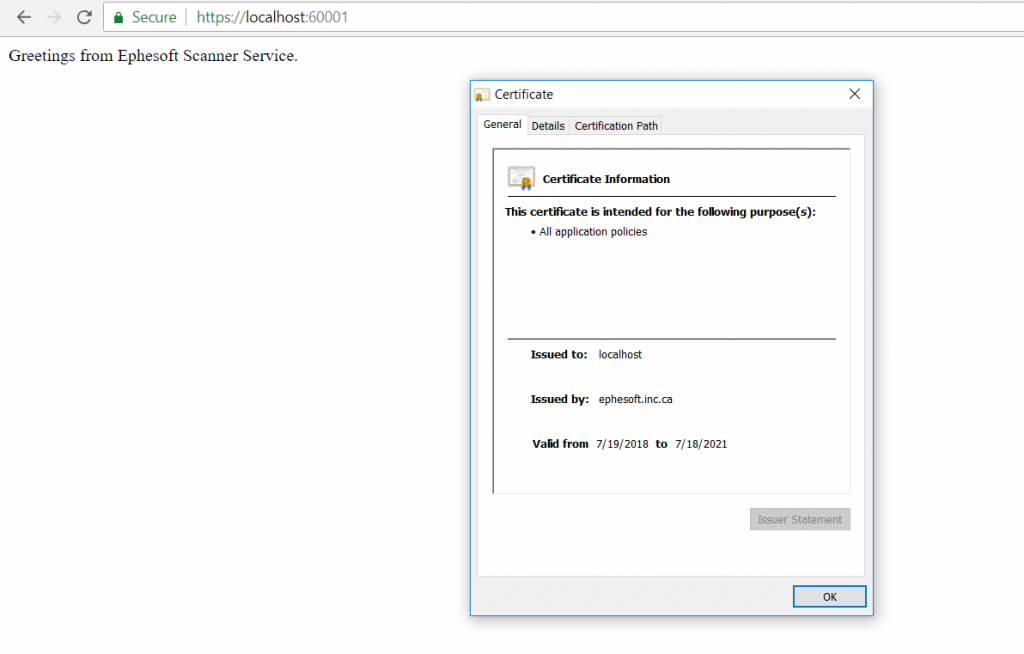Image resolution: width=1024 pixels, height=654 pixels.
Task: Click the 'Certificate Information' heading
Action: (x=606, y=179)
